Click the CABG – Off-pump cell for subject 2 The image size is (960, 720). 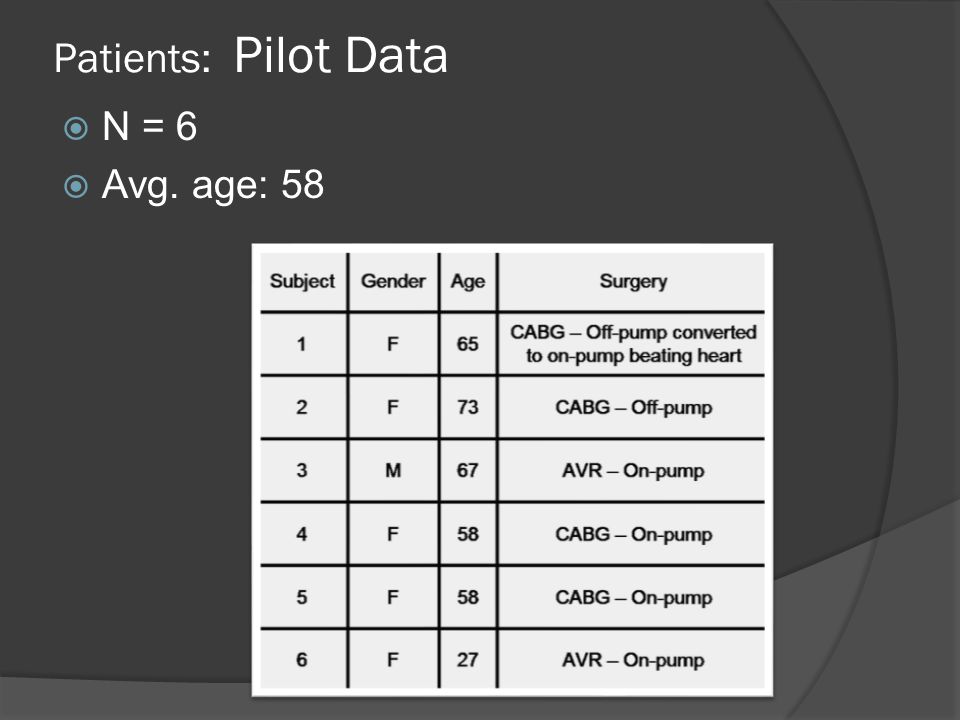click(x=632, y=407)
